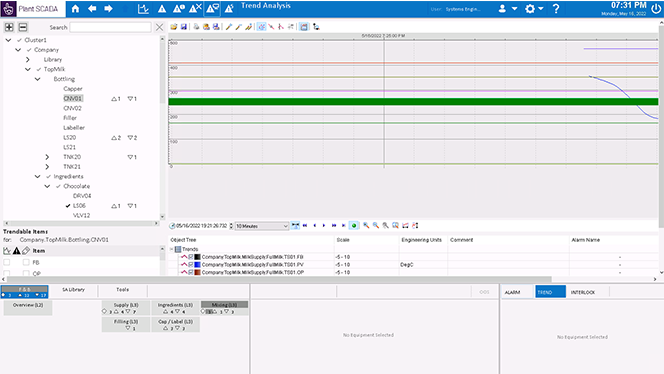Switch to the INTERLOCK tab
This screenshot has width=664, height=374.
[583, 292]
